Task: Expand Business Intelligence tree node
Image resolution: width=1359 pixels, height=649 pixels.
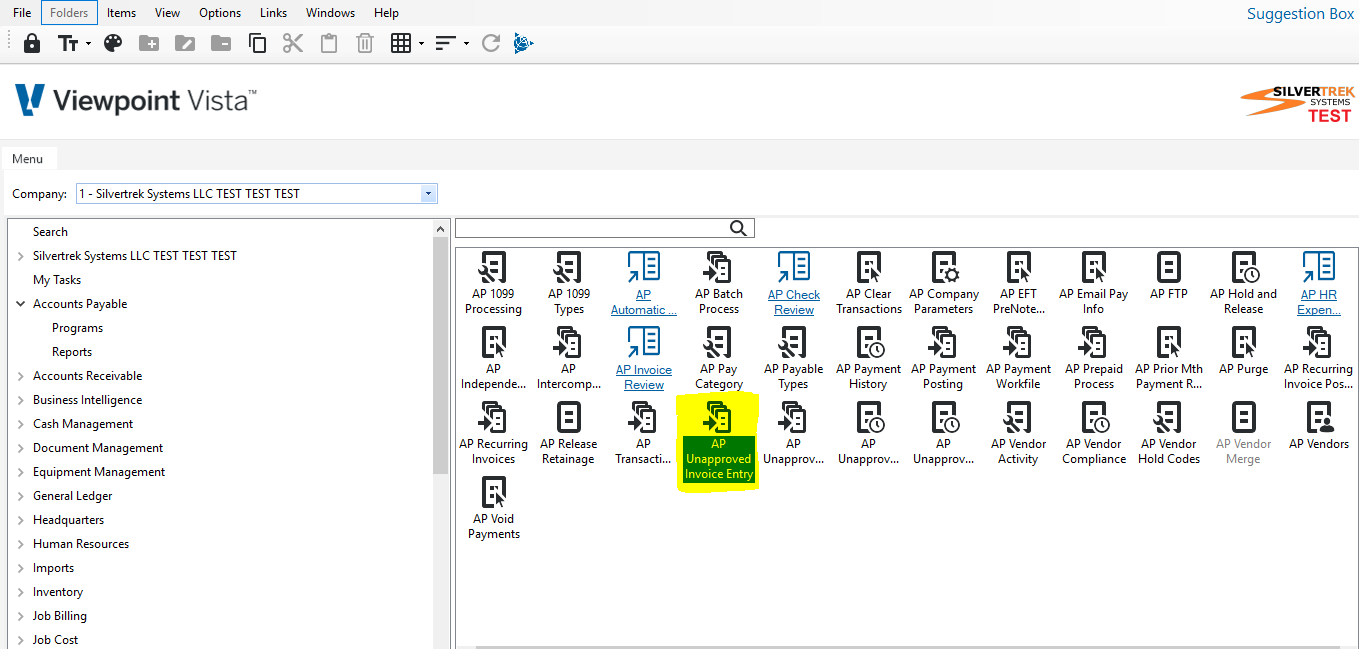Action: (x=20, y=400)
